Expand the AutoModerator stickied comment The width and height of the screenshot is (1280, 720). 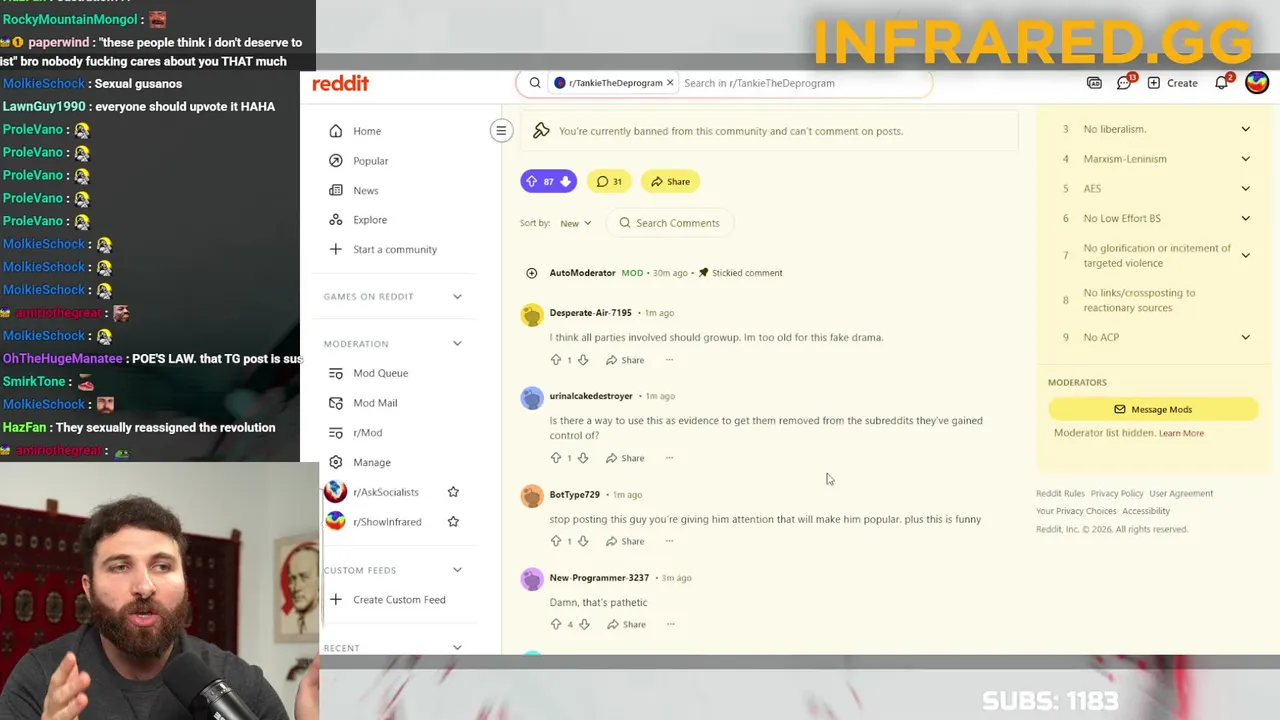(x=531, y=273)
